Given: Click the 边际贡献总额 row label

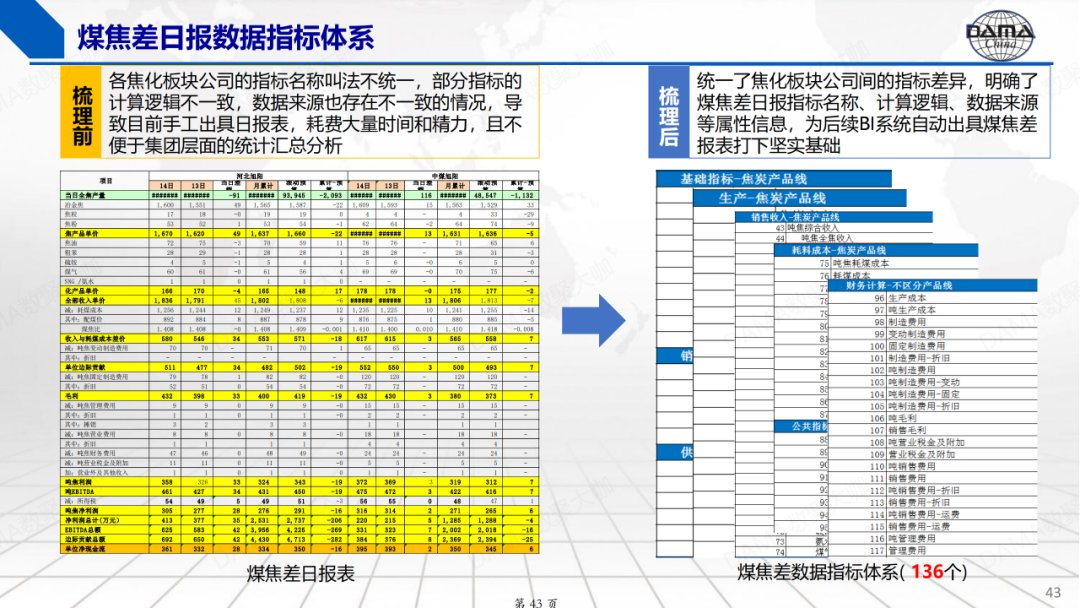Looking at the screenshot, I should [85, 540].
